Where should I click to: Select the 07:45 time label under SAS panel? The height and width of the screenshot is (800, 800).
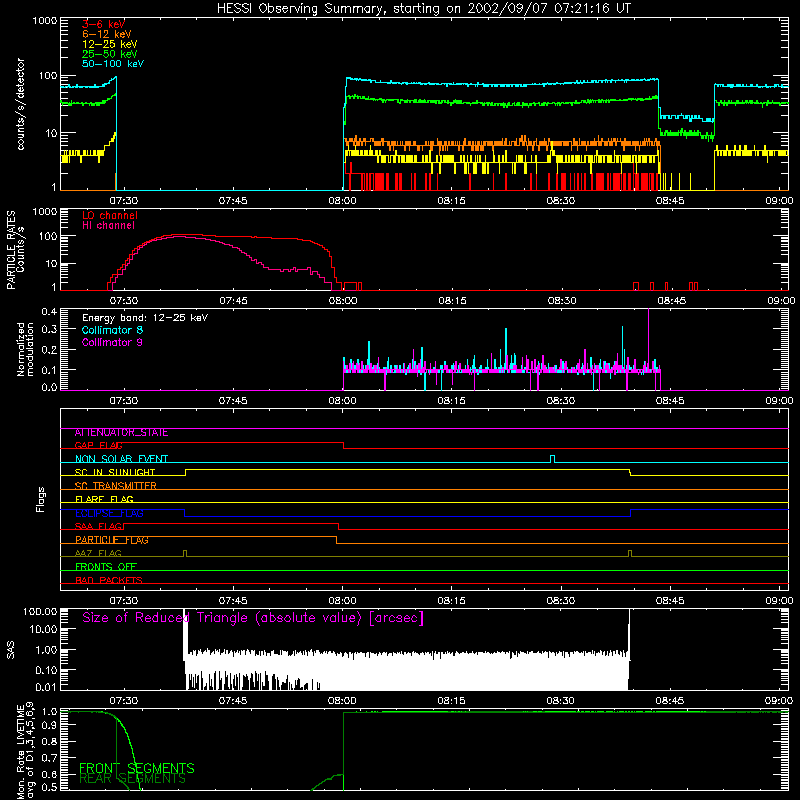click(233, 701)
